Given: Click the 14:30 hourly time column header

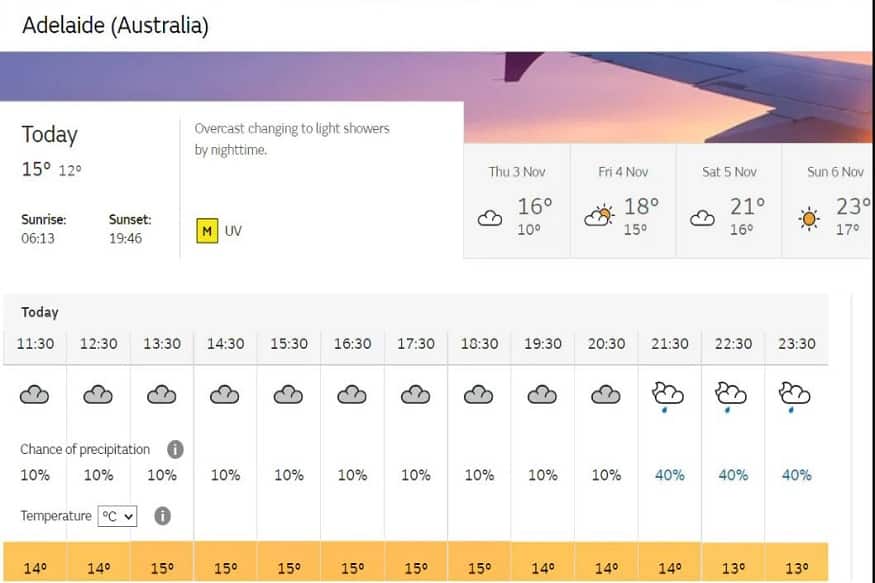Looking at the screenshot, I should point(225,343).
